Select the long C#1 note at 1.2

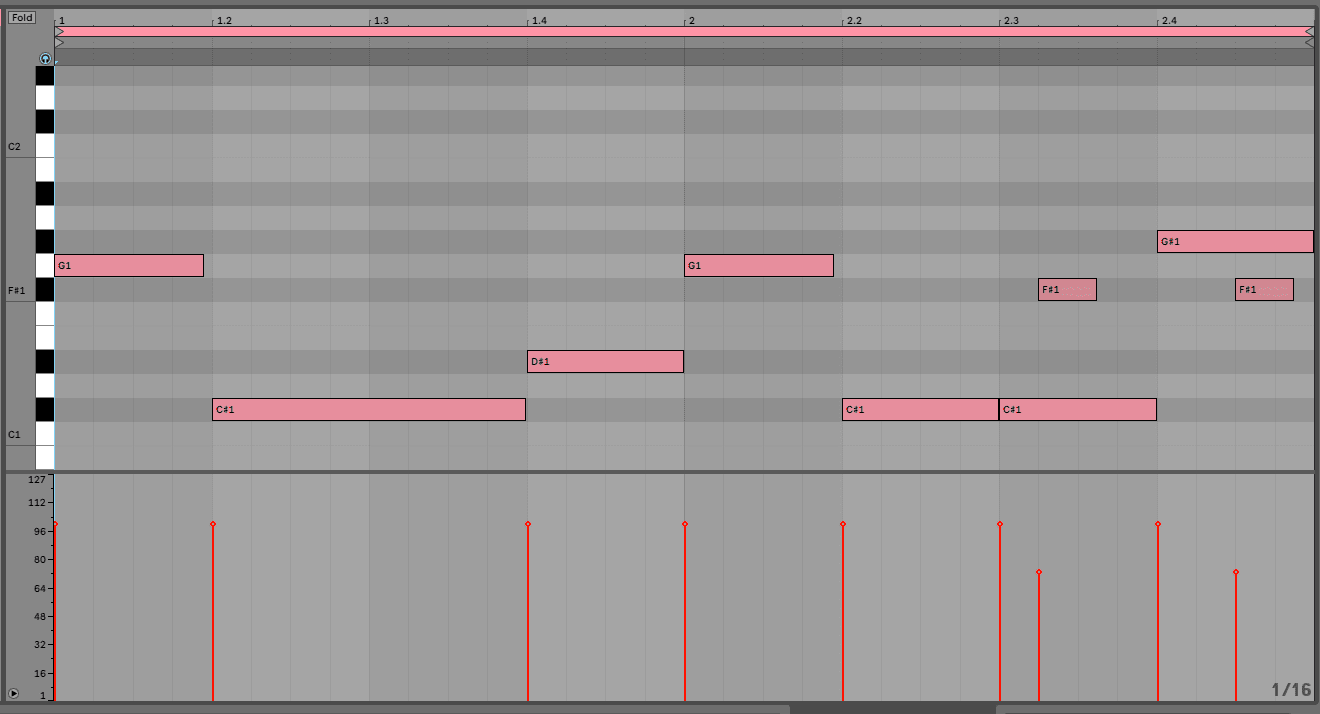pos(369,409)
